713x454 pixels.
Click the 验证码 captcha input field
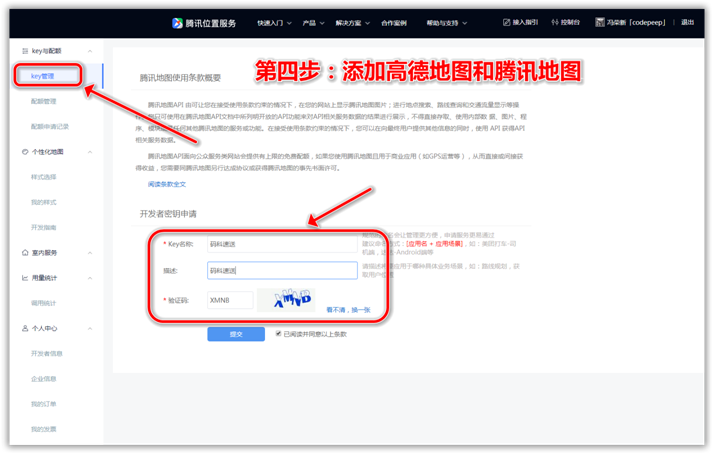click(x=230, y=300)
